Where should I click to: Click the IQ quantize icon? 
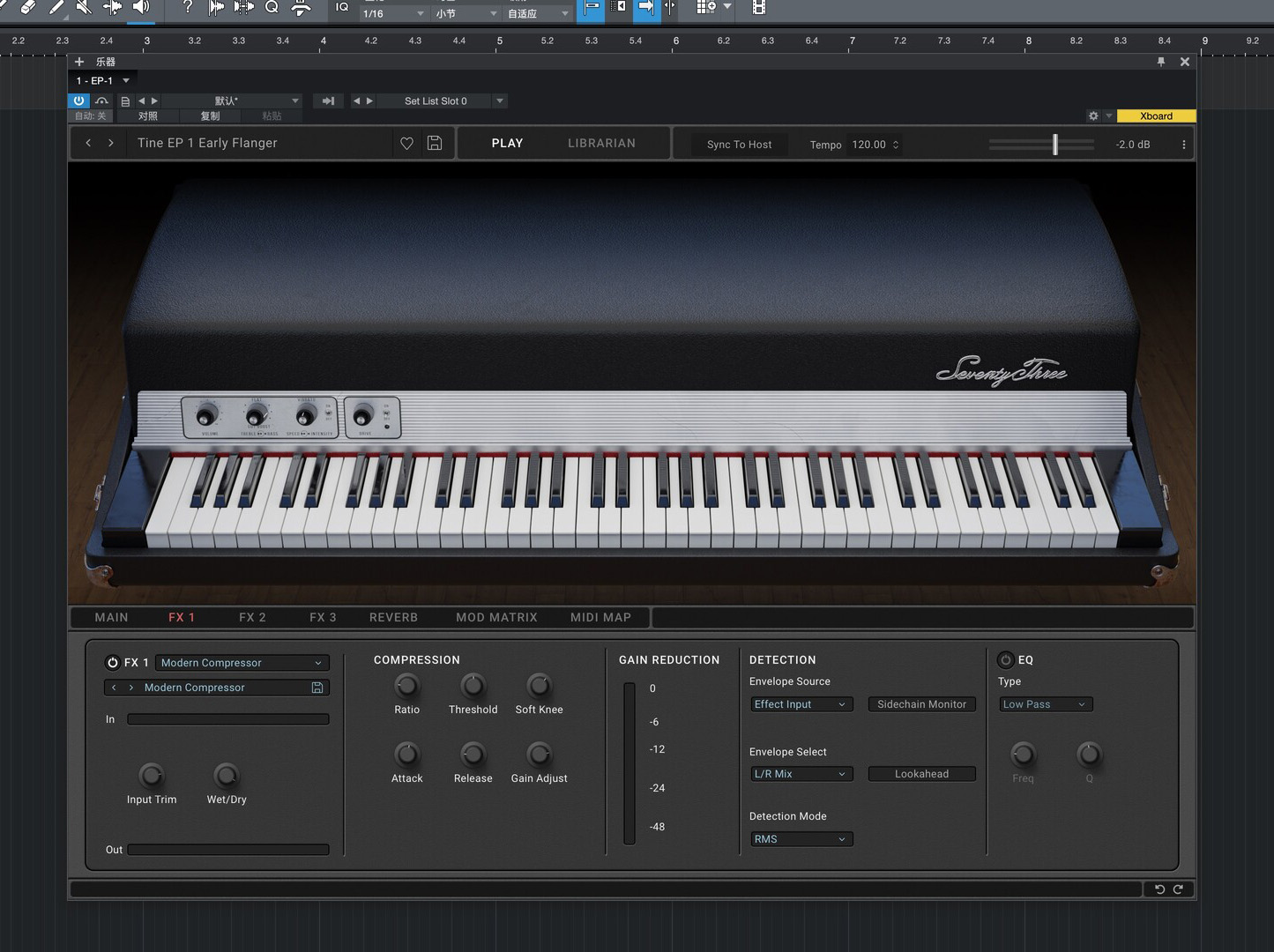(342, 7)
